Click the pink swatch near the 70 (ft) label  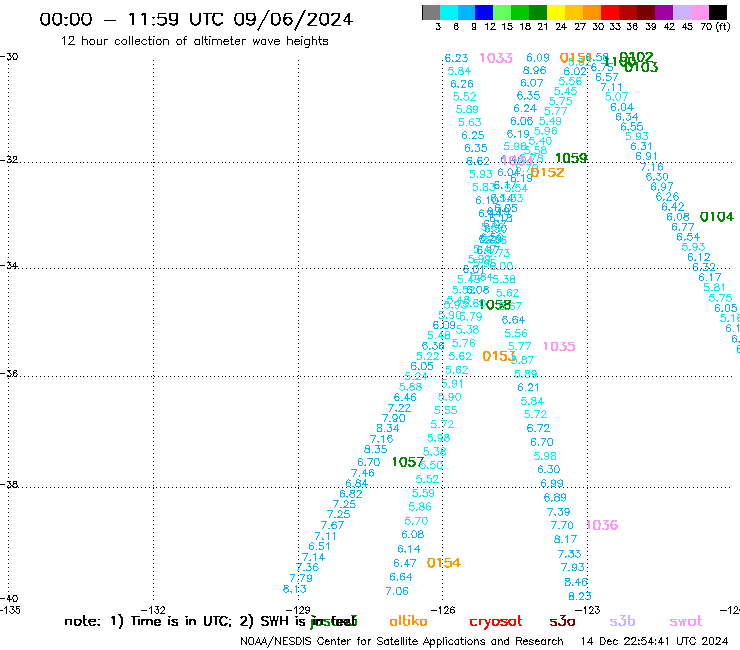700,12
